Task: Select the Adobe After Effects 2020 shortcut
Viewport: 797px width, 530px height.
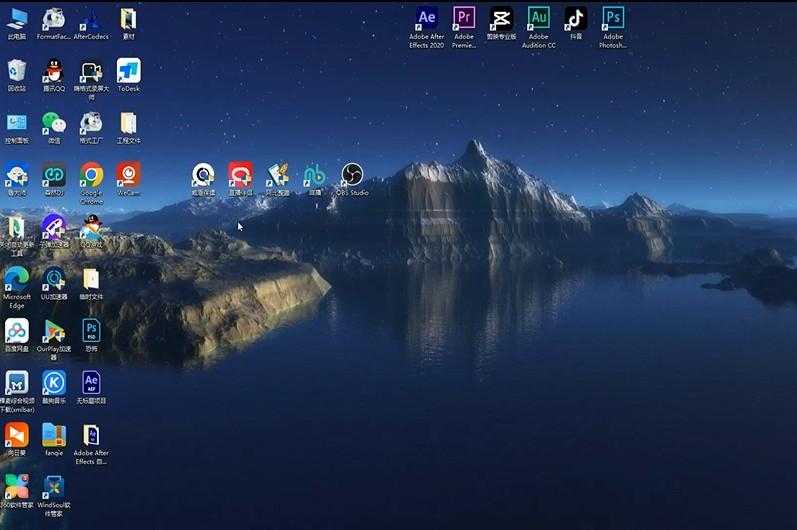Action: (x=427, y=19)
